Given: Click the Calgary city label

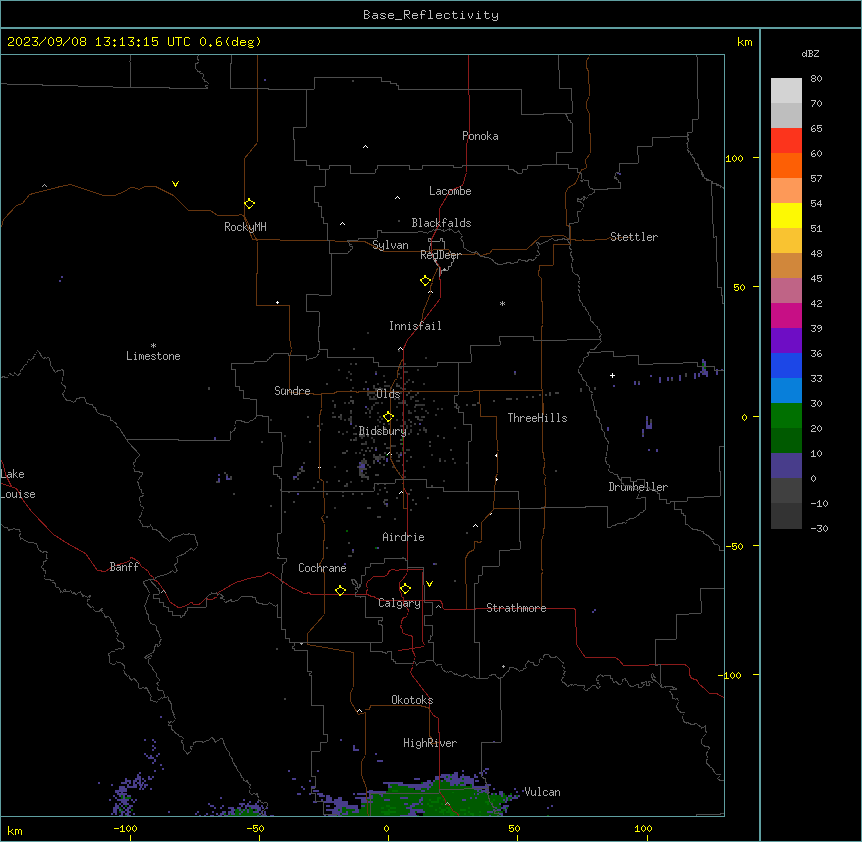Looking at the screenshot, I should 399,603.
